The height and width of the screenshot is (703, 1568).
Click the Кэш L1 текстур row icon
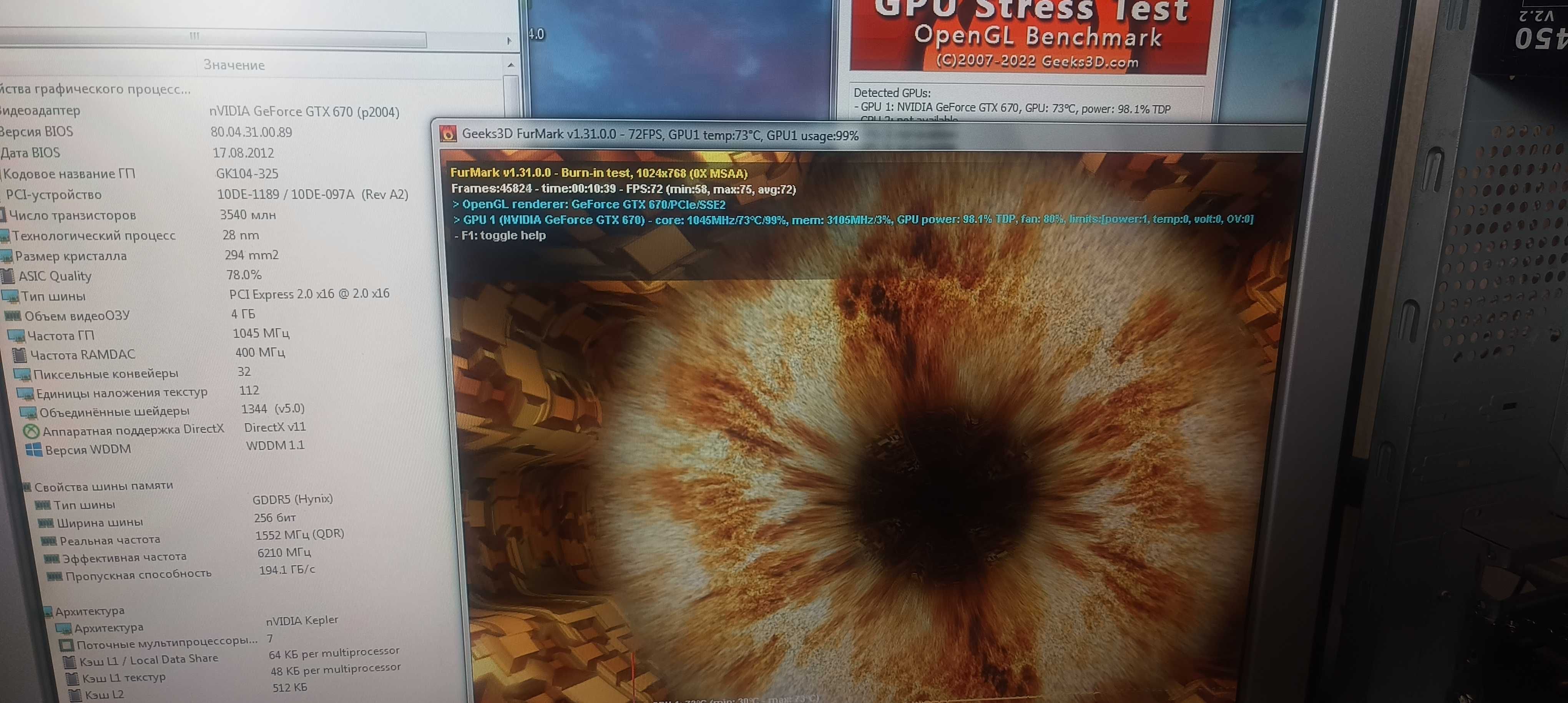[x=72, y=678]
